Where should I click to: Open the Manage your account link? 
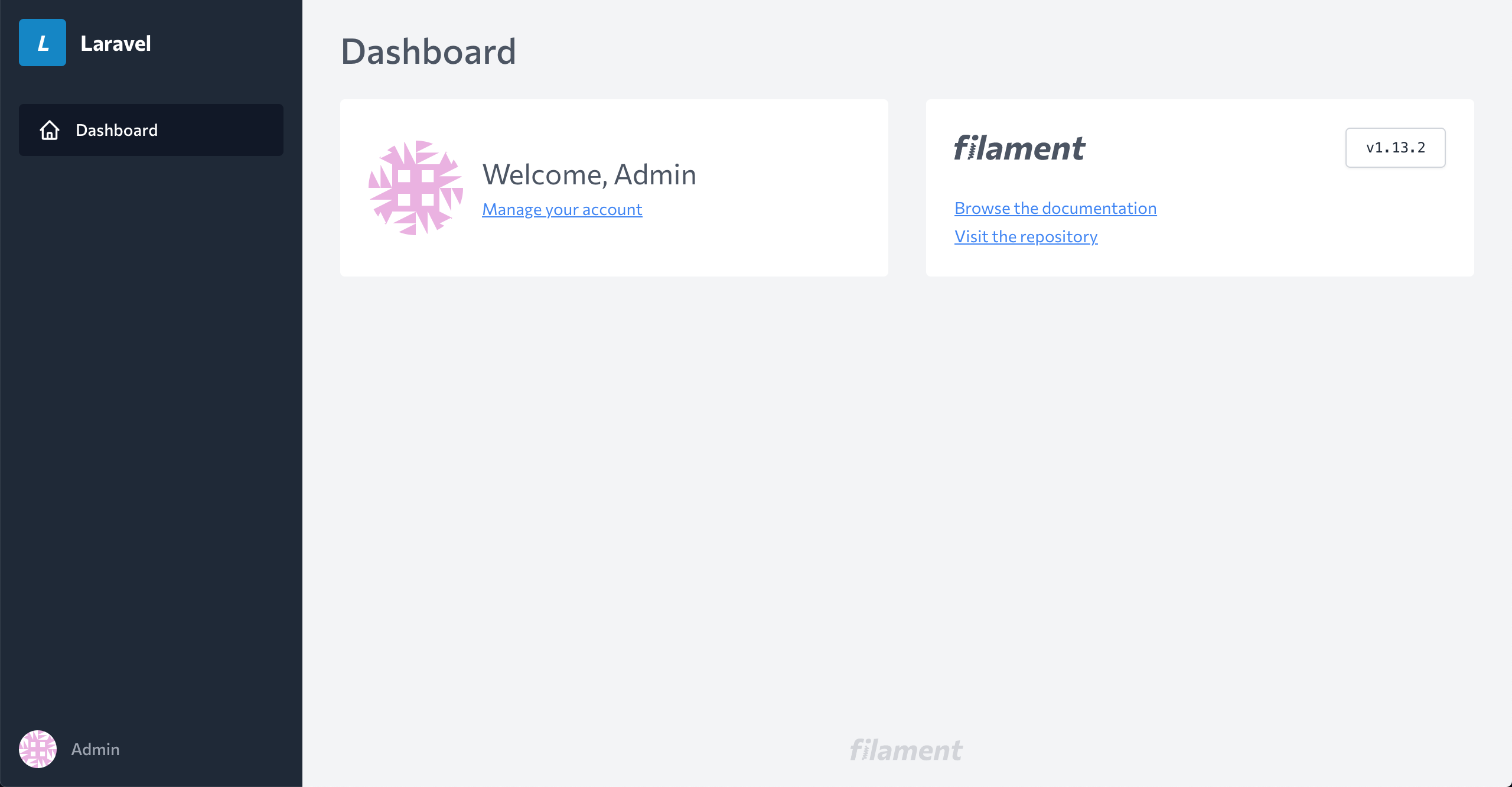coord(562,209)
